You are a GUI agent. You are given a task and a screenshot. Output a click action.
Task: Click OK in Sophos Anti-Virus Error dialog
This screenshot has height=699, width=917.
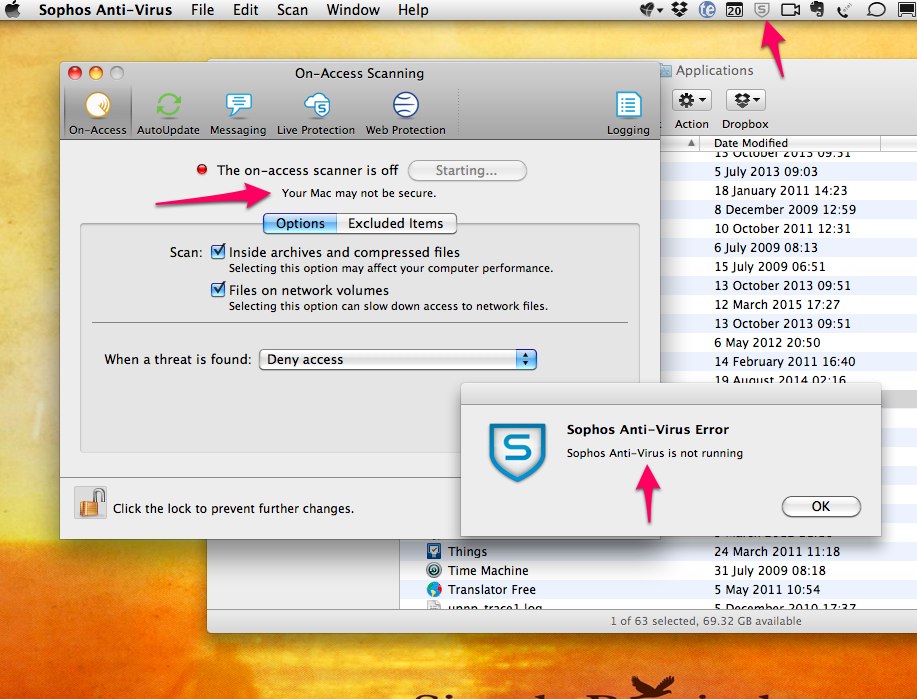pyautogui.click(x=821, y=506)
